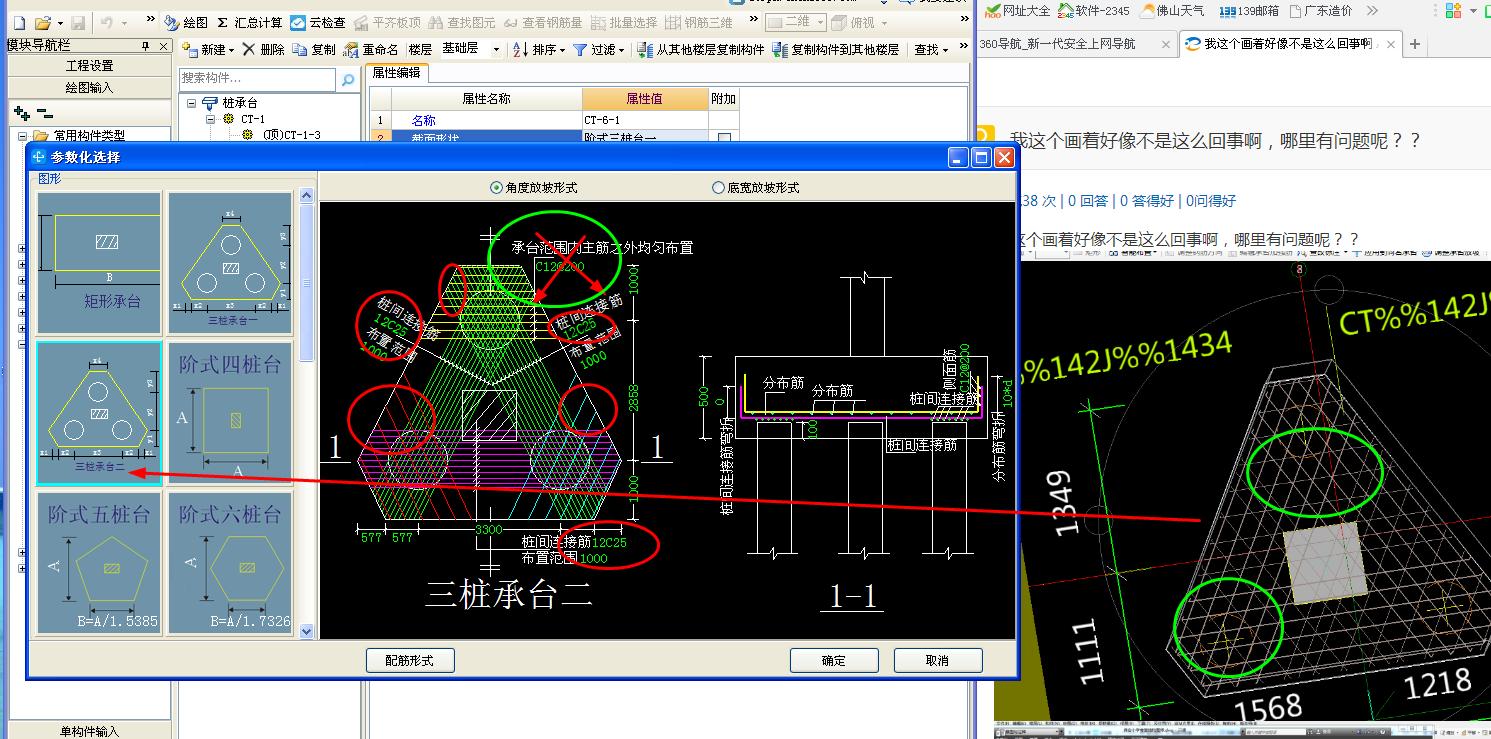Run 汇总计算 summary calculation
Screen dimensions: 1491x739
(x=250, y=22)
